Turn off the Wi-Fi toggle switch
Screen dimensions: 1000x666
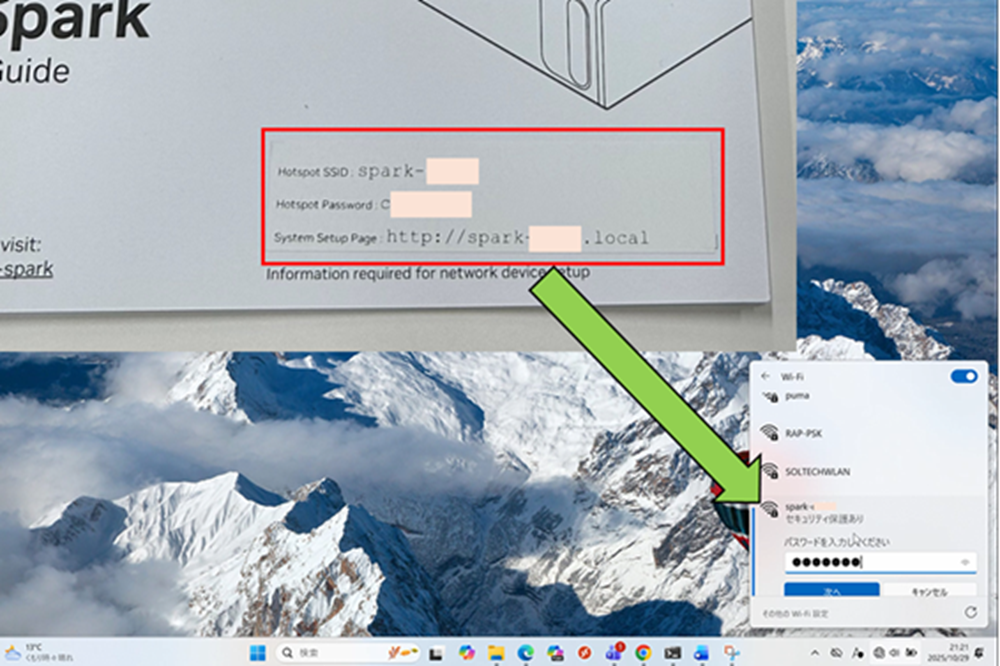[x=964, y=377]
